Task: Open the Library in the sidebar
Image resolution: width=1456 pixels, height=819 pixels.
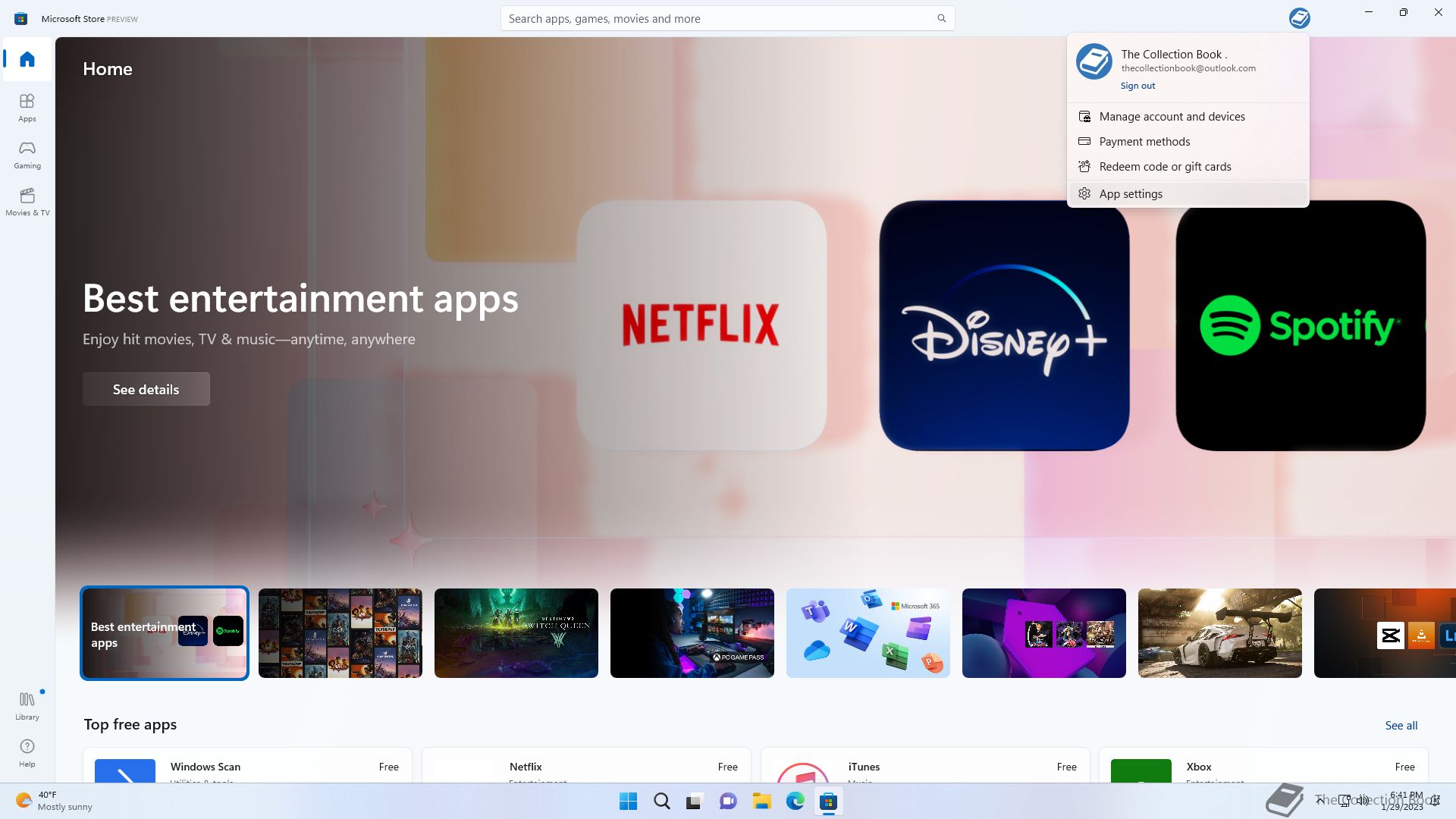Action: (27, 706)
